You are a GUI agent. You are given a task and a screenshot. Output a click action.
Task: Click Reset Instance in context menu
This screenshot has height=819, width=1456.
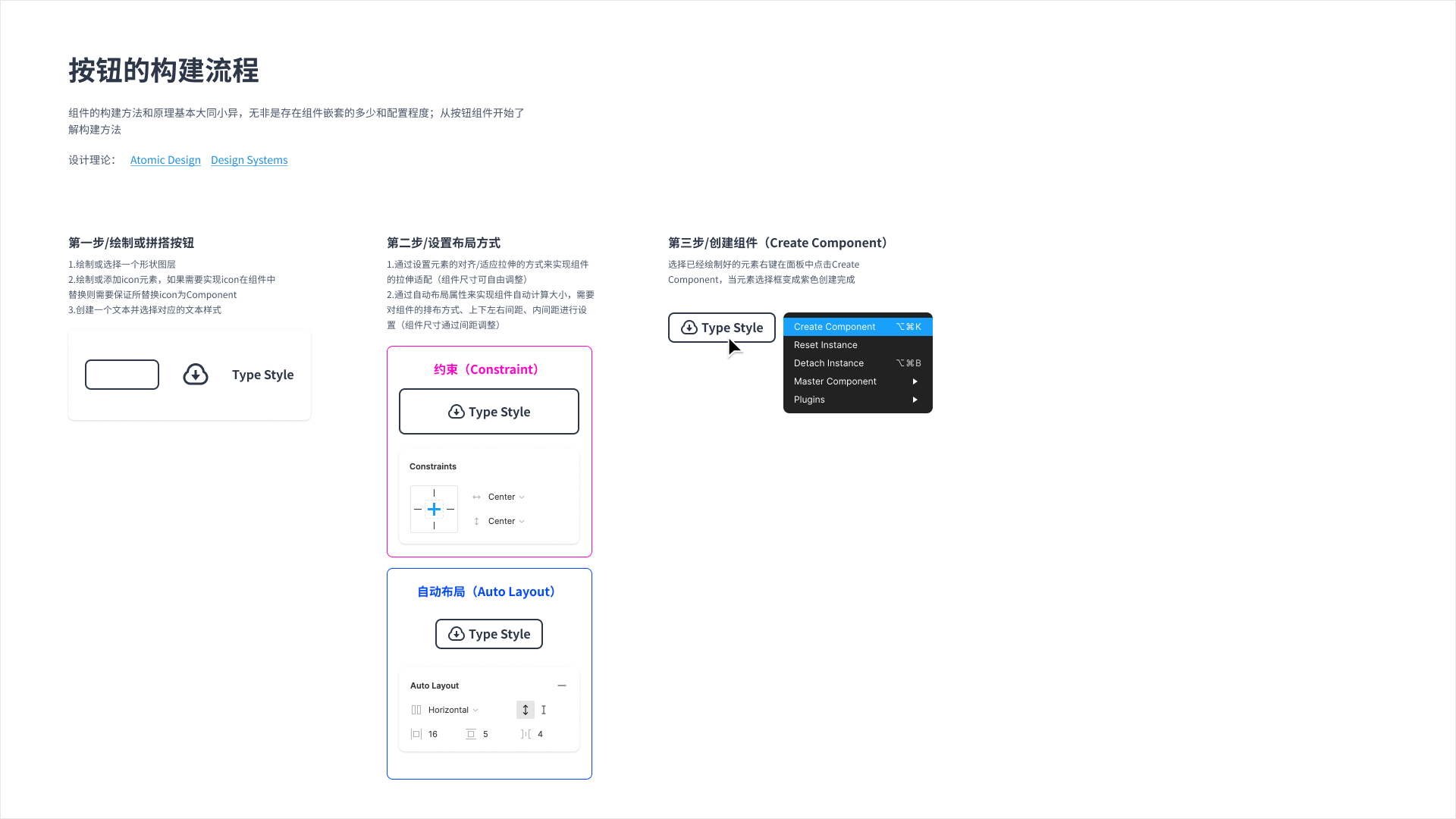click(825, 344)
